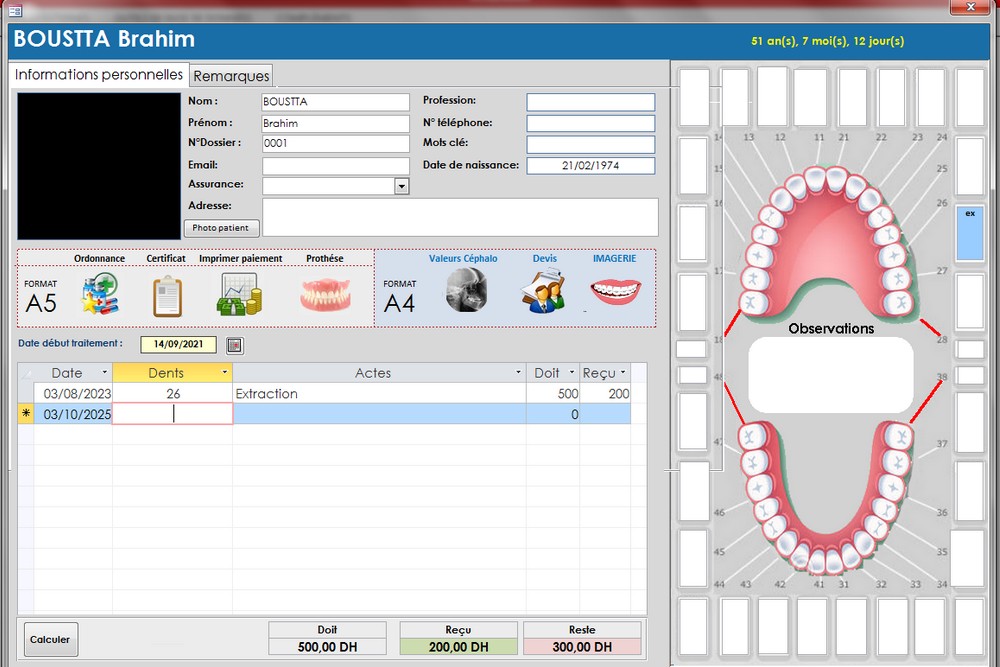Image resolution: width=1000 pixels, height=667 pixels.
Task: Select the Prothèse denture icon
Action: [x=326, y=294]
